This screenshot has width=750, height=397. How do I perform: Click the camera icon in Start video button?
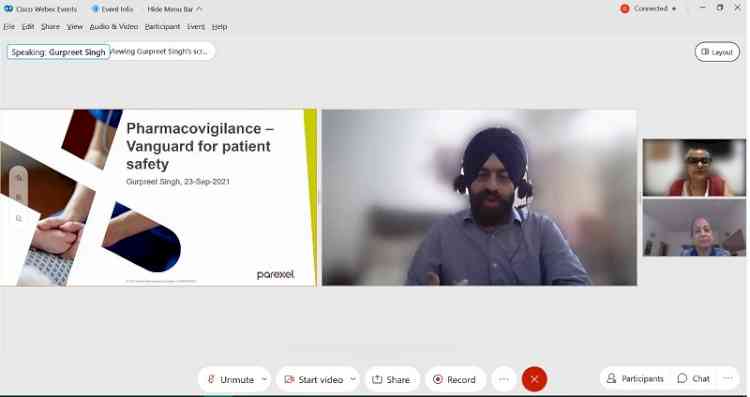tap(289, 379)
